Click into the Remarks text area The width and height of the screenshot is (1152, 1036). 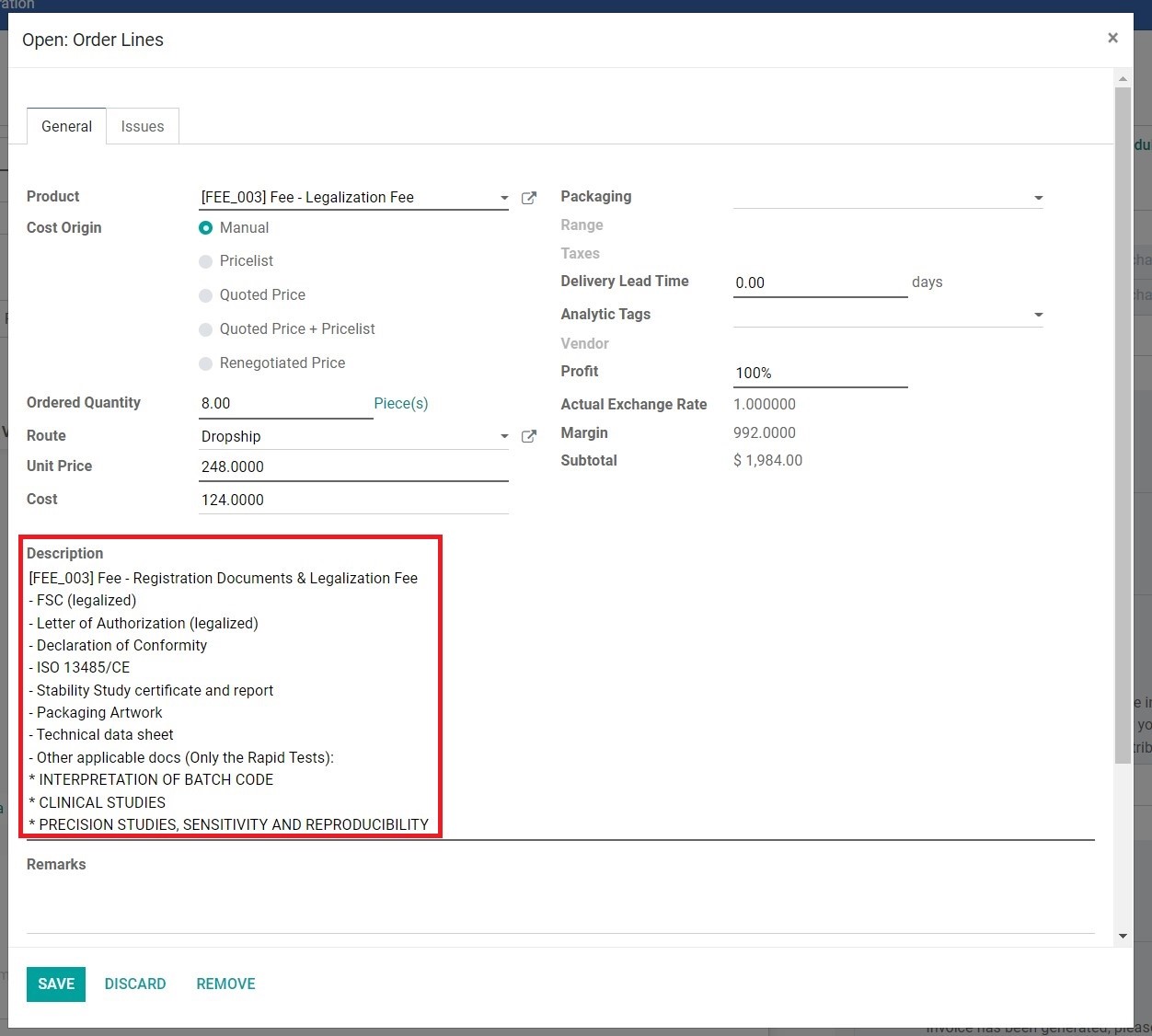click(x=560, y=906)
